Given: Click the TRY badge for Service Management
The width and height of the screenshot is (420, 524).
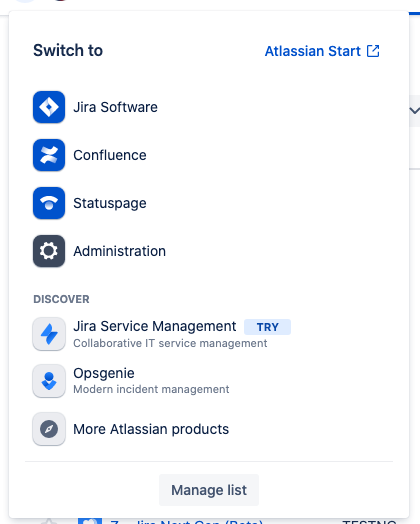Looking at the screenshot, I should pos(267,327).
